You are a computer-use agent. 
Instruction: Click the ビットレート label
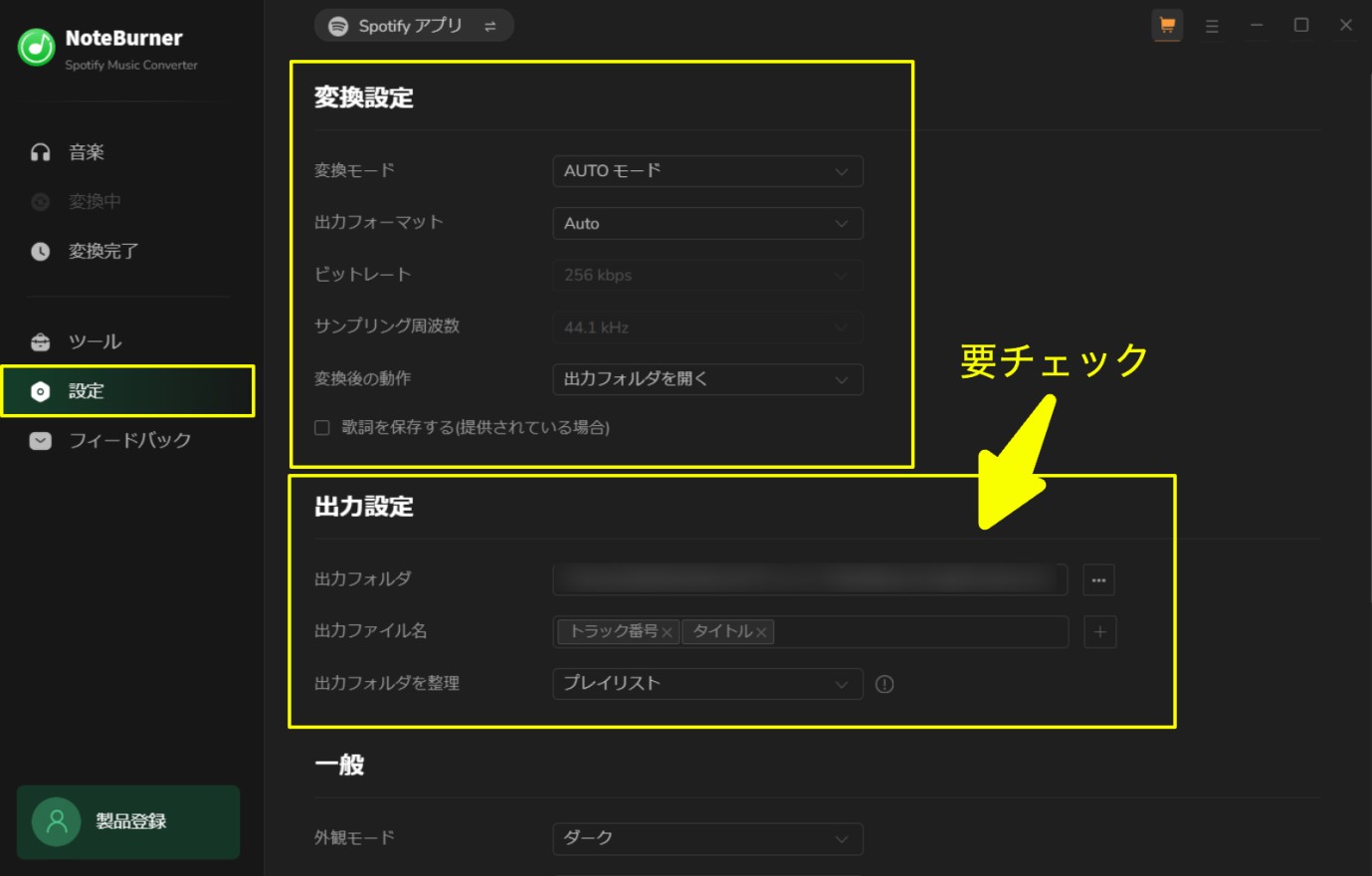pos(362,275)
